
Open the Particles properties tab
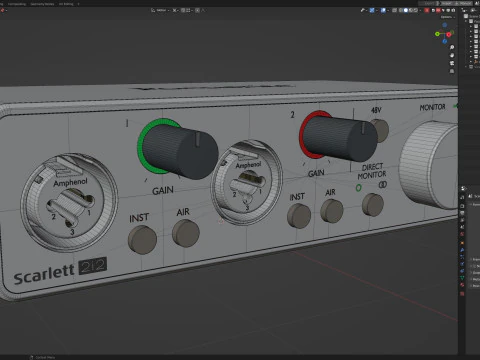point(462,257)
